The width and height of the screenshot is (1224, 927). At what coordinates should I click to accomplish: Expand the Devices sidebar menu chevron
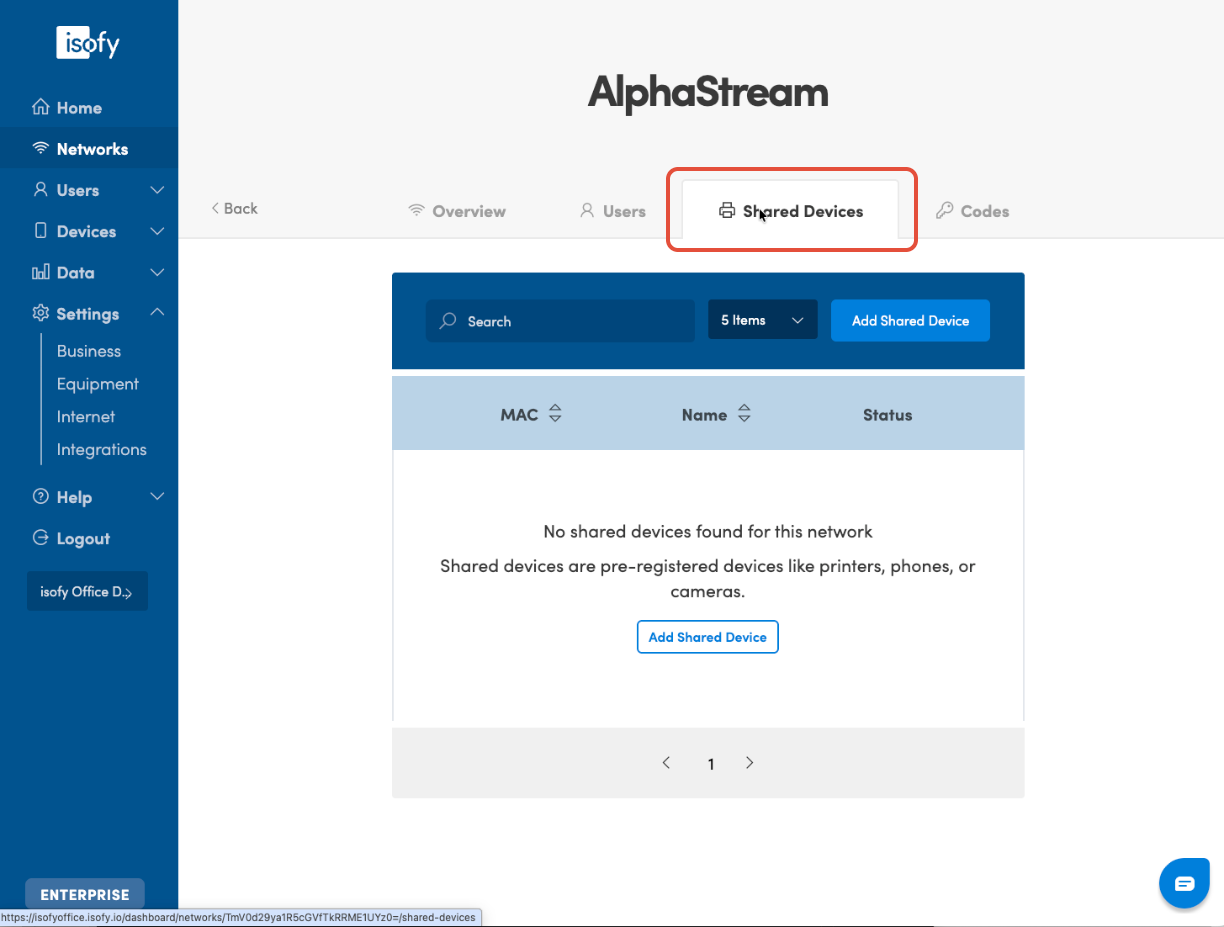pos(157,231)
